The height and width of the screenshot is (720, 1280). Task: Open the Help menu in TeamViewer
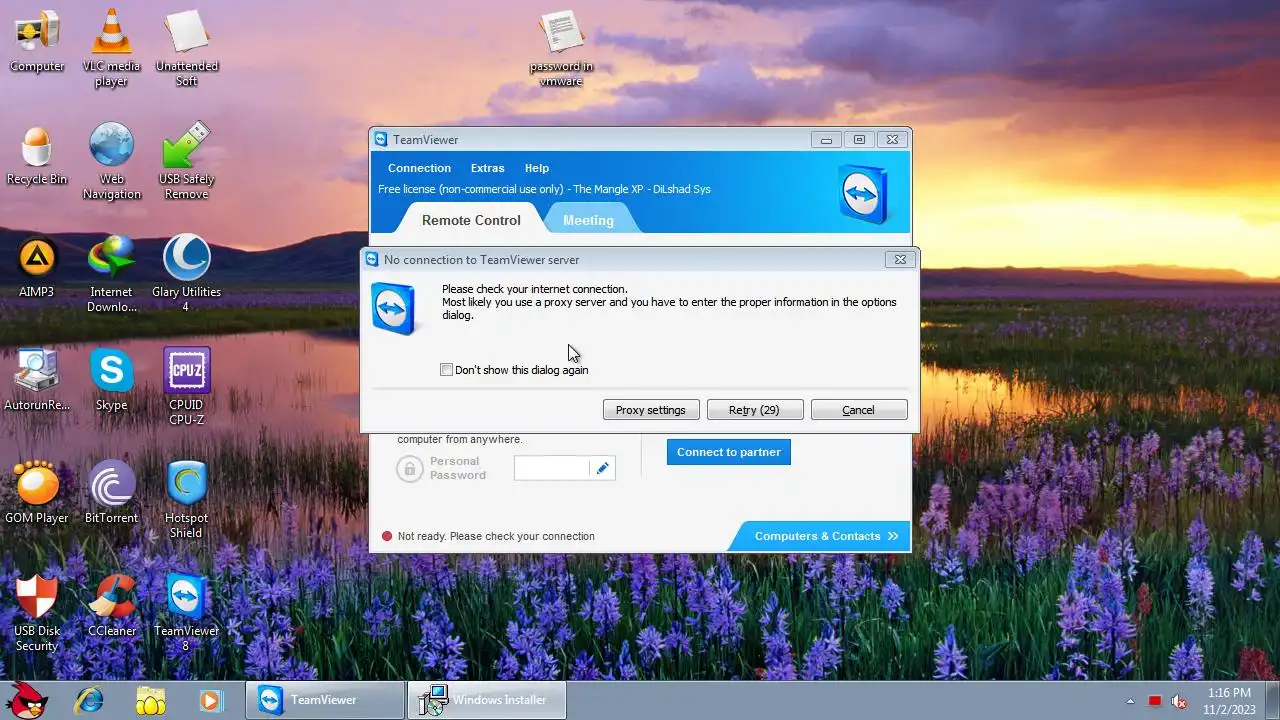(537, 168)
